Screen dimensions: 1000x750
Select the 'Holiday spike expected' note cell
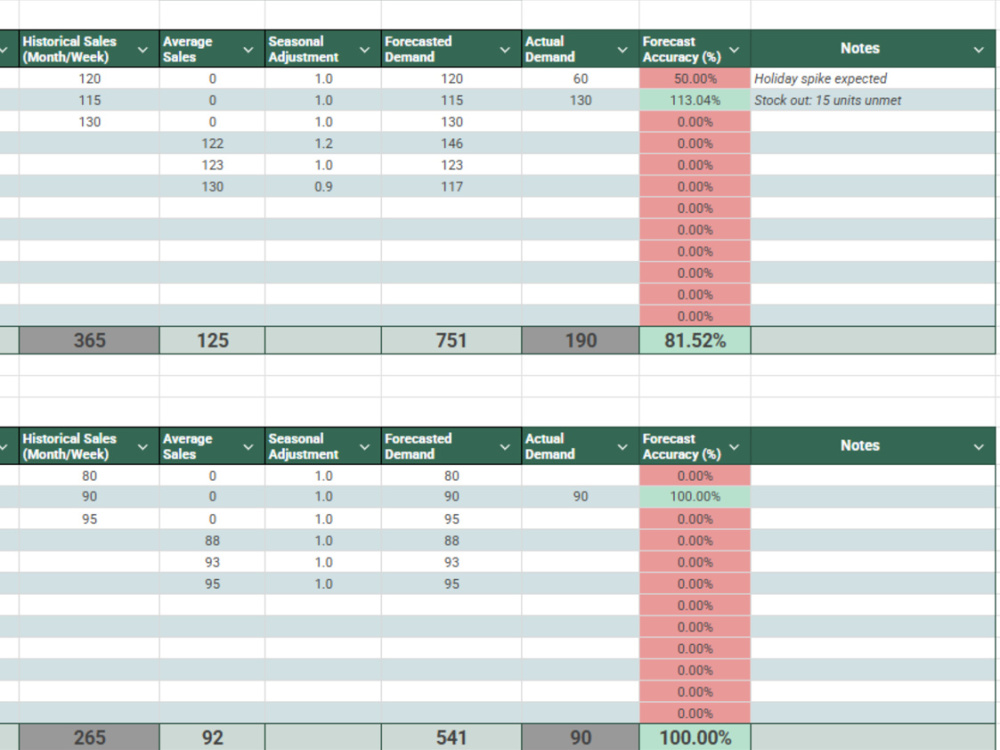pyautogui.click(x=872, y=78)
